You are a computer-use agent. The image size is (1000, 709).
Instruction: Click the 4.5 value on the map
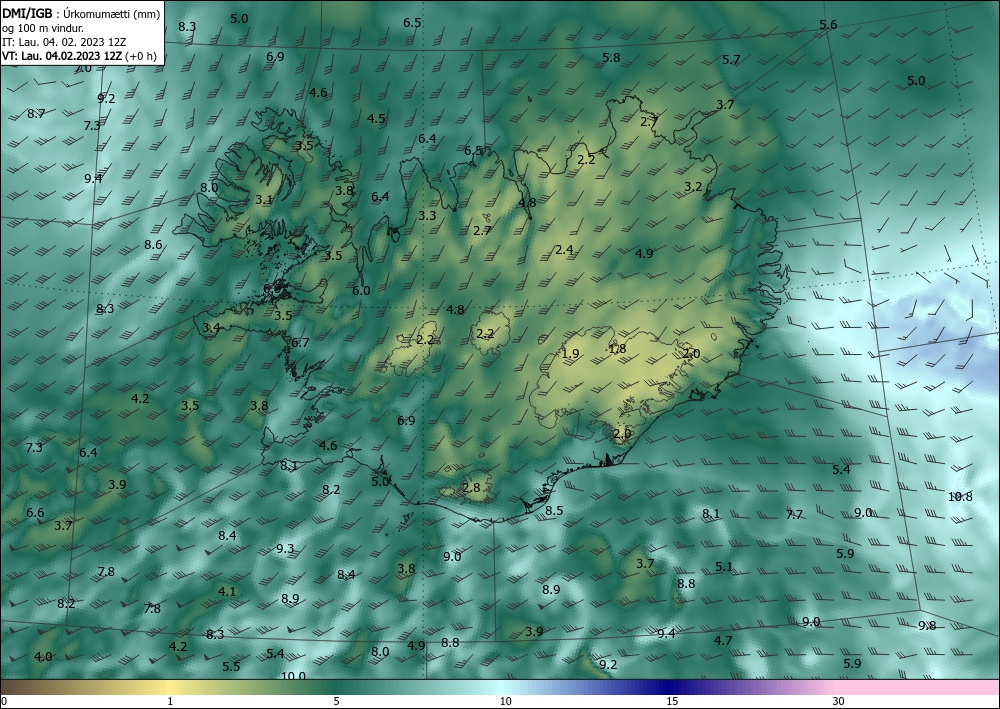tap(376, 119)
